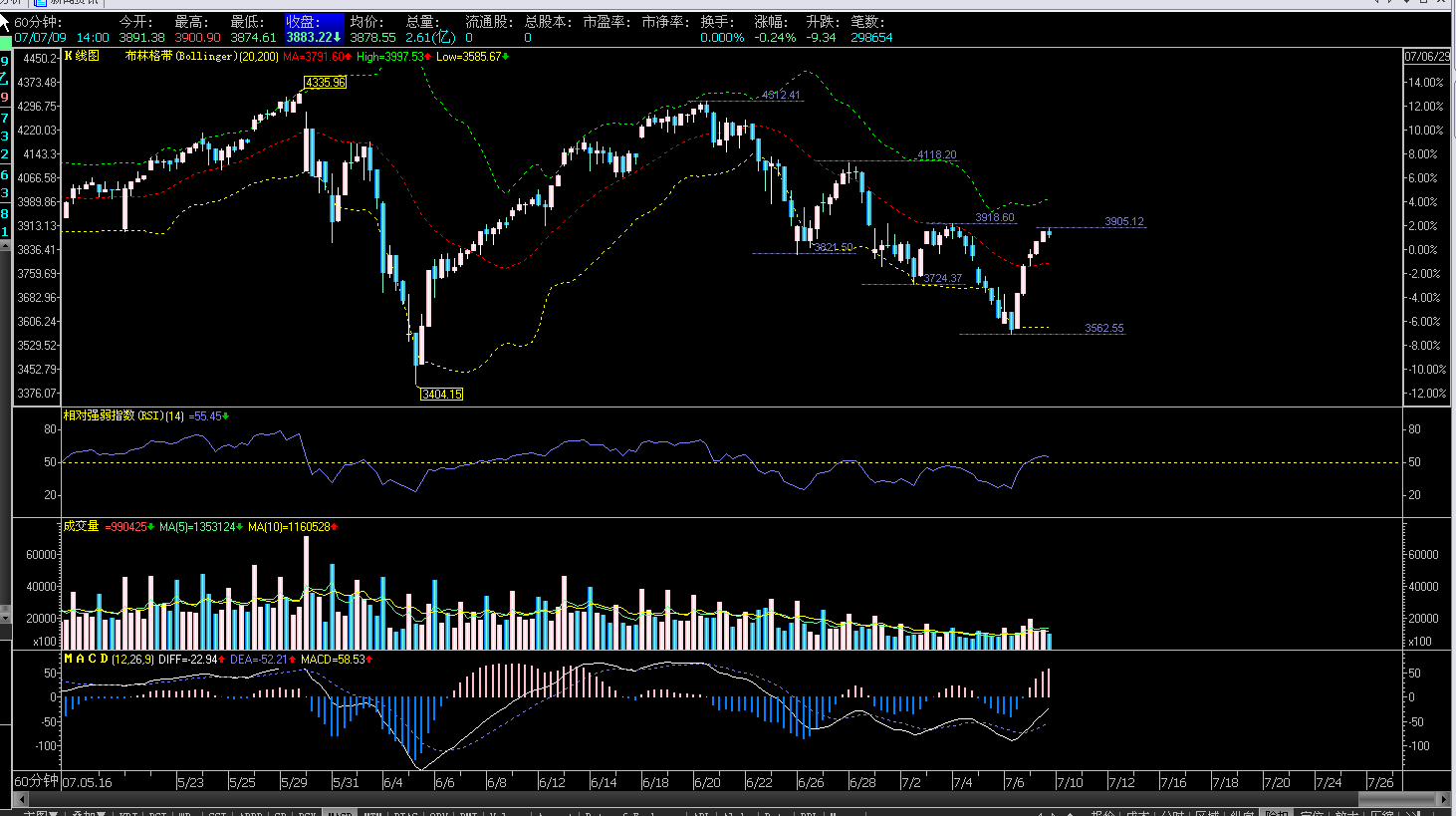Screen dimensions: 1456x816
Task: Click the 成交量 volume panel title
Action: coord(82,526)
